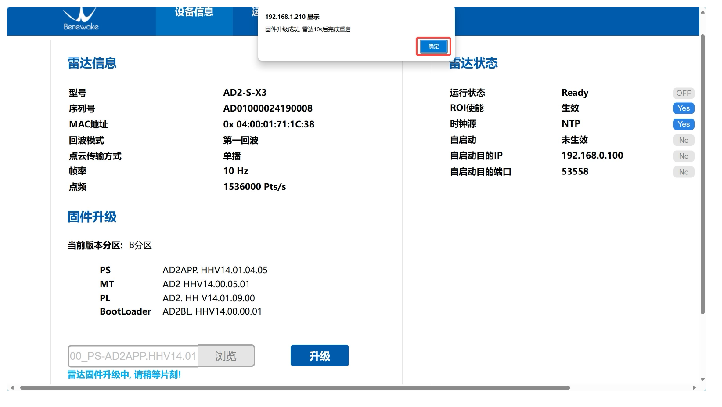Click the MT firmware version string
Image resolution: width=722 pixels, height=407 pixels.
205,284
